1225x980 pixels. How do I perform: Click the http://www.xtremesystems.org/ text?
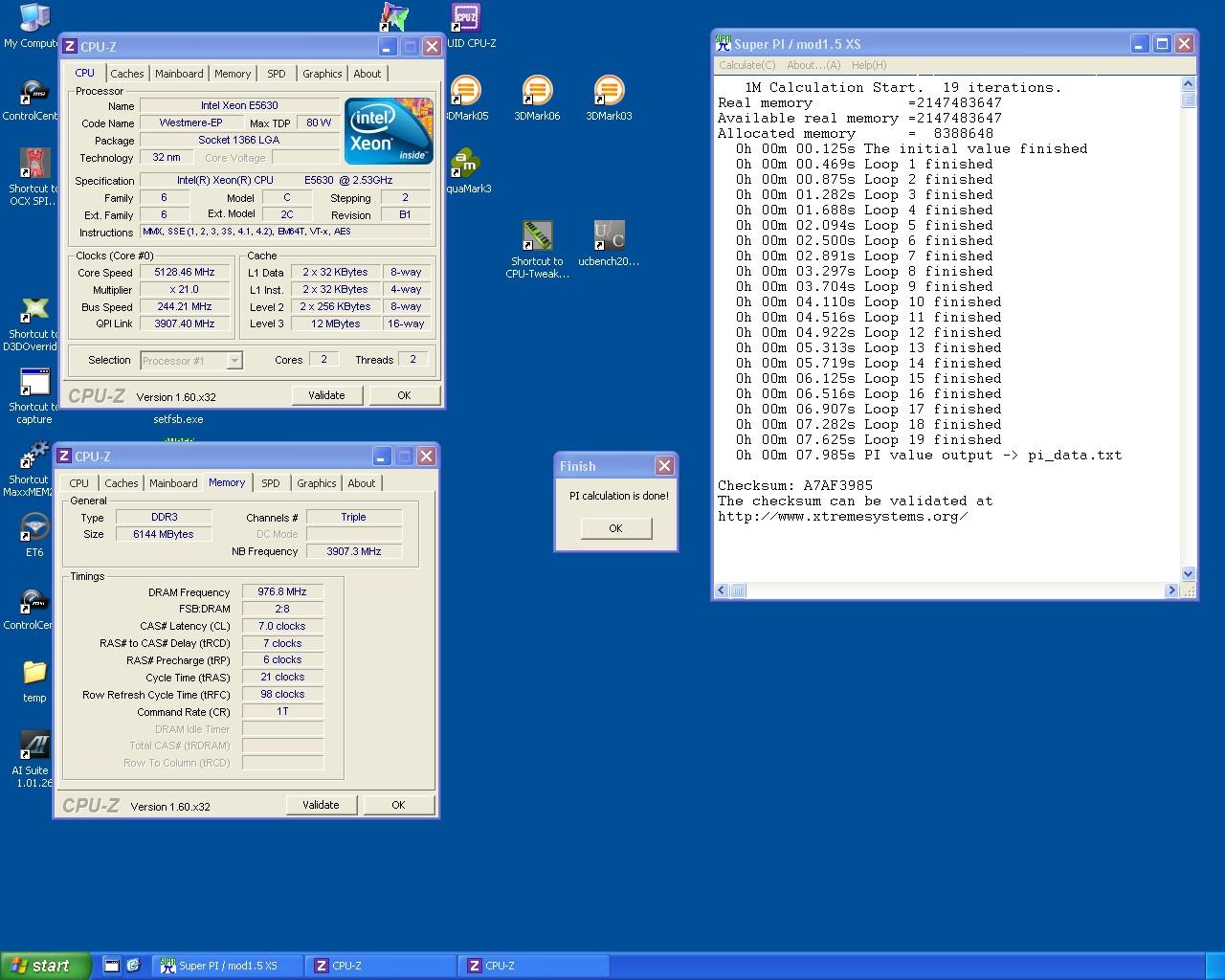tap(842, 517)
